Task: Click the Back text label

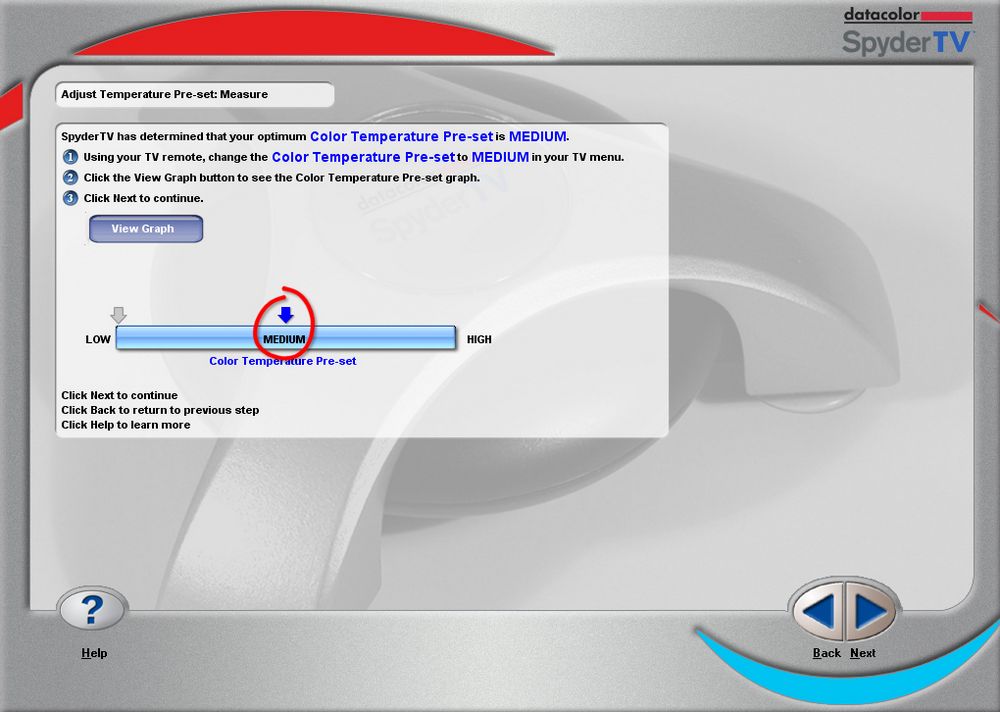Action: click(827, 653)
